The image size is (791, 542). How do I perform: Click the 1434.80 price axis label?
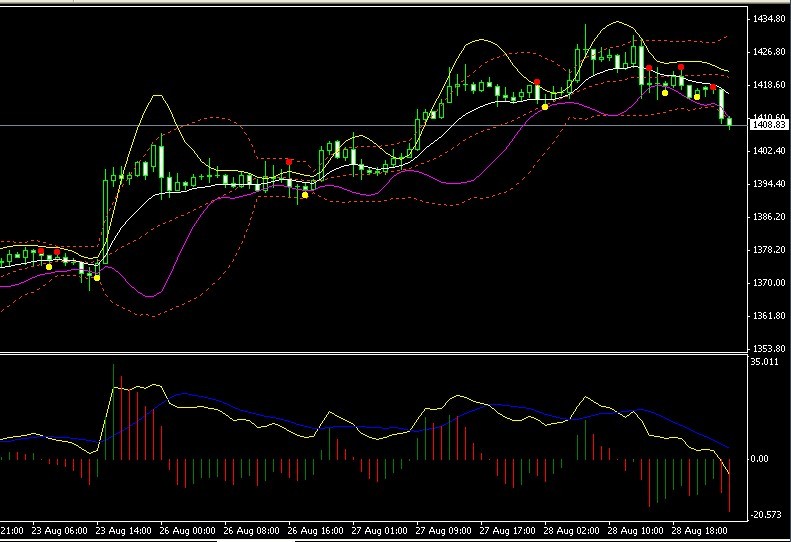coord(769,19)
